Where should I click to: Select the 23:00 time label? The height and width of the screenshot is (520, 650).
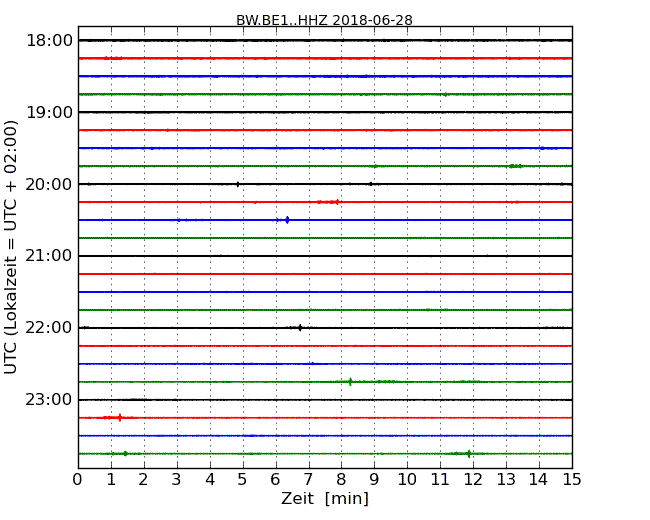click(49, 400)
